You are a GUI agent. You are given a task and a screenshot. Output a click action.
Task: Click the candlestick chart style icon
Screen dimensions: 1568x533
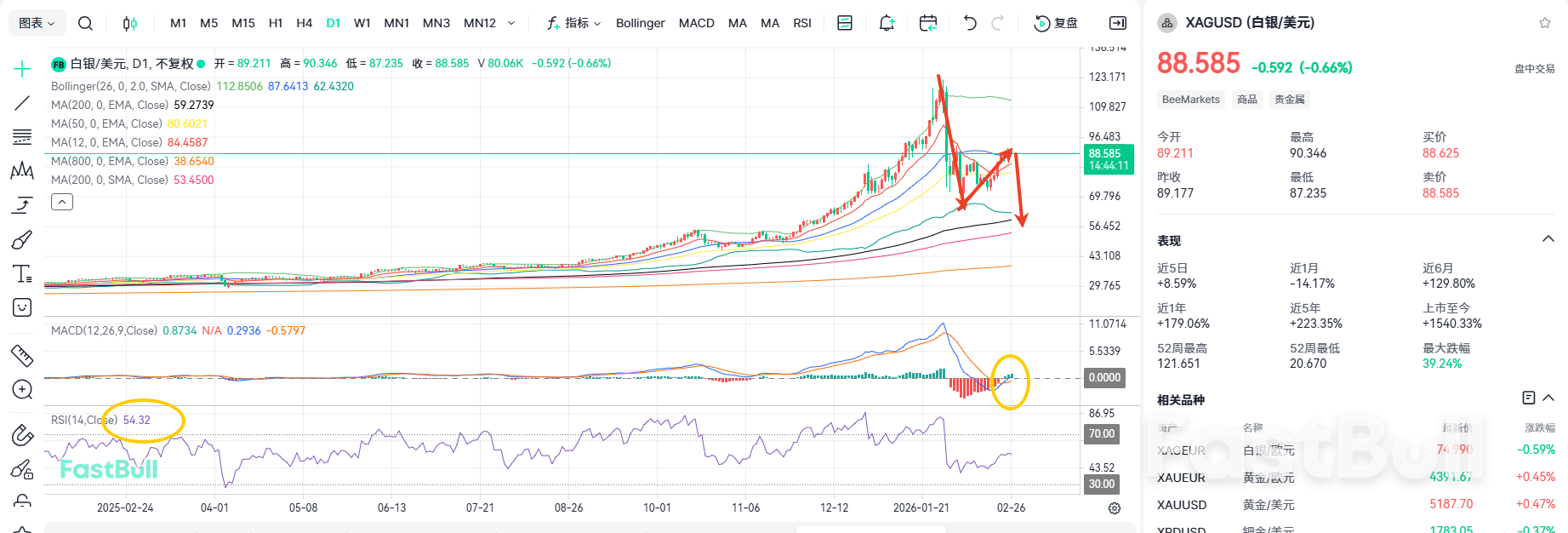click(129, 23)
